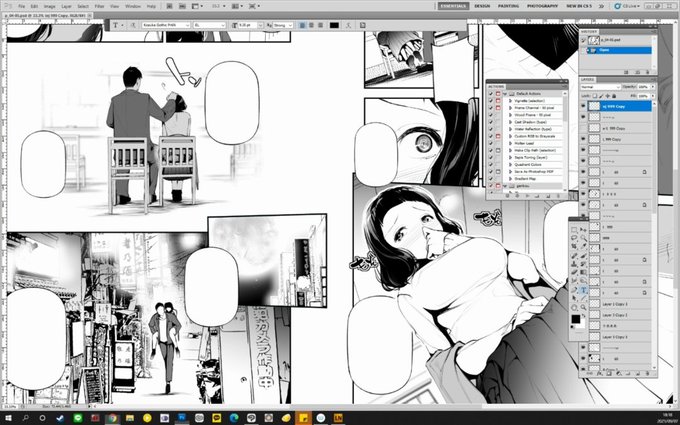The height and width of the screenshot is (425, 680).
Task: Select the Gradient tool
Action: (x=583, y=272)
